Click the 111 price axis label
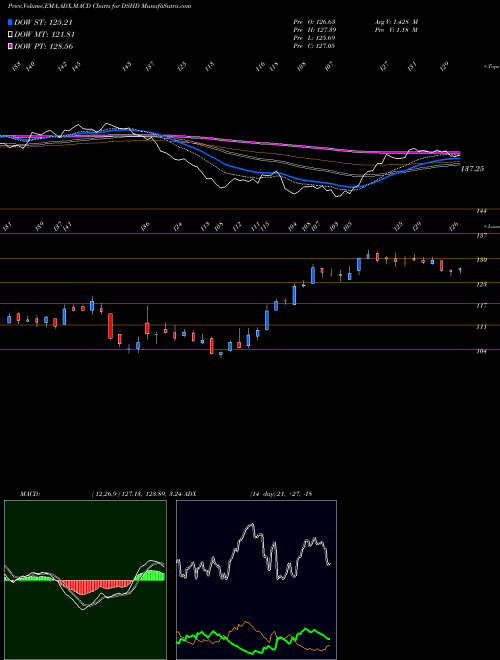500x660 pixels. [481, 327]
